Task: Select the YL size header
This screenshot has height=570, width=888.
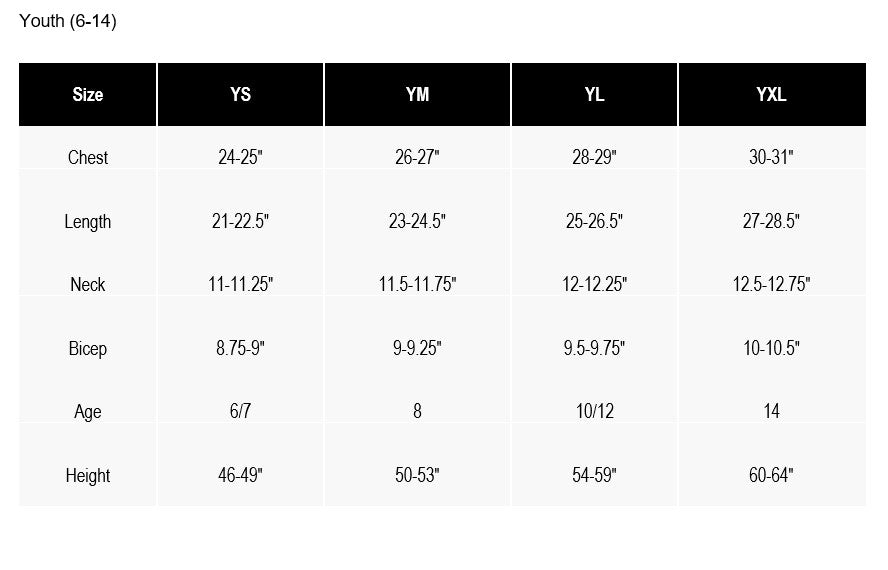Action: (594, 95)
